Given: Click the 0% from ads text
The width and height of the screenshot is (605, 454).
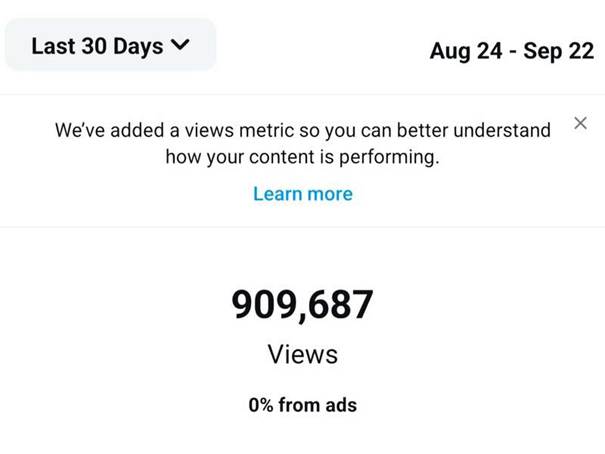Looking at the screenshot, I should pyautogui.click(x=302, y=405).
